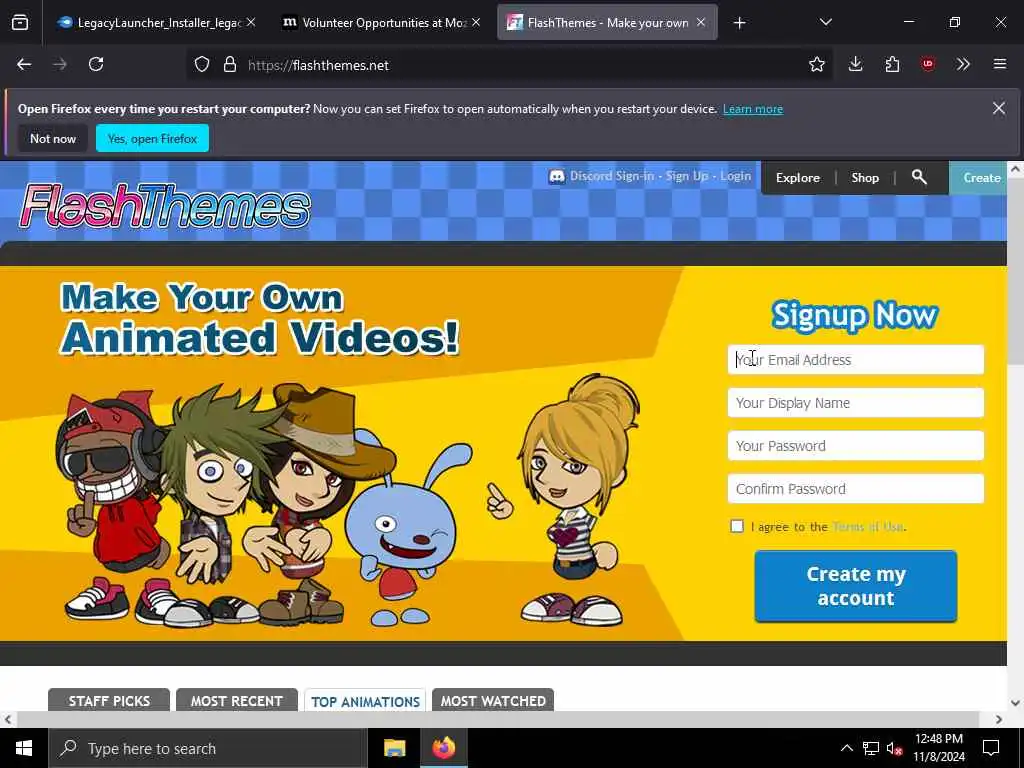Show hidden system tray icons
Image resolution: width=1024 pixels, height=768 pixels.
[x=846, y=748]
